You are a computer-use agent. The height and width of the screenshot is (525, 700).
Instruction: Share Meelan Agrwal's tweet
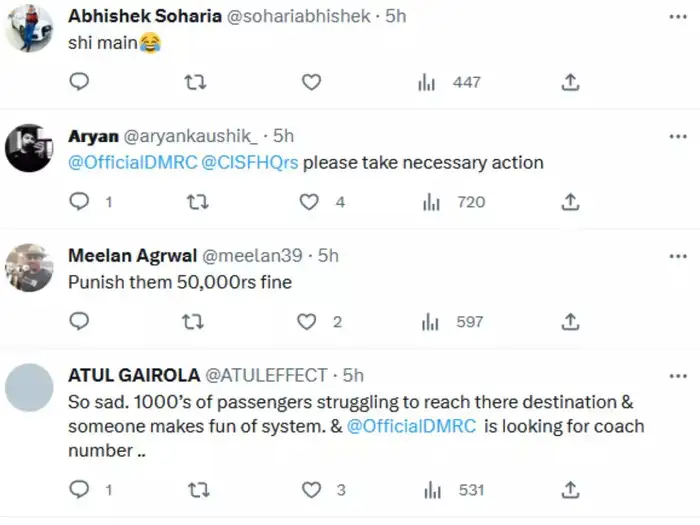[x=570, y=322]
